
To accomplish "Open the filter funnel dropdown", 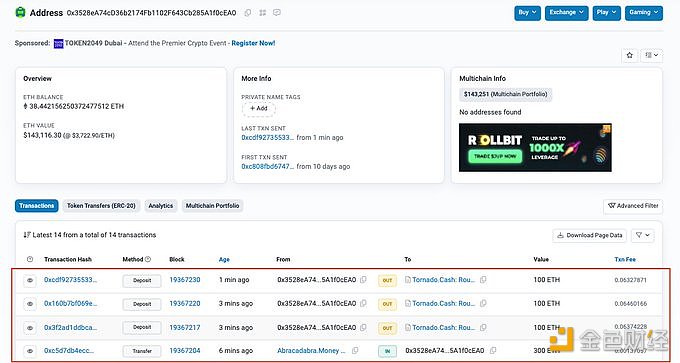I will tap(643, 235).
